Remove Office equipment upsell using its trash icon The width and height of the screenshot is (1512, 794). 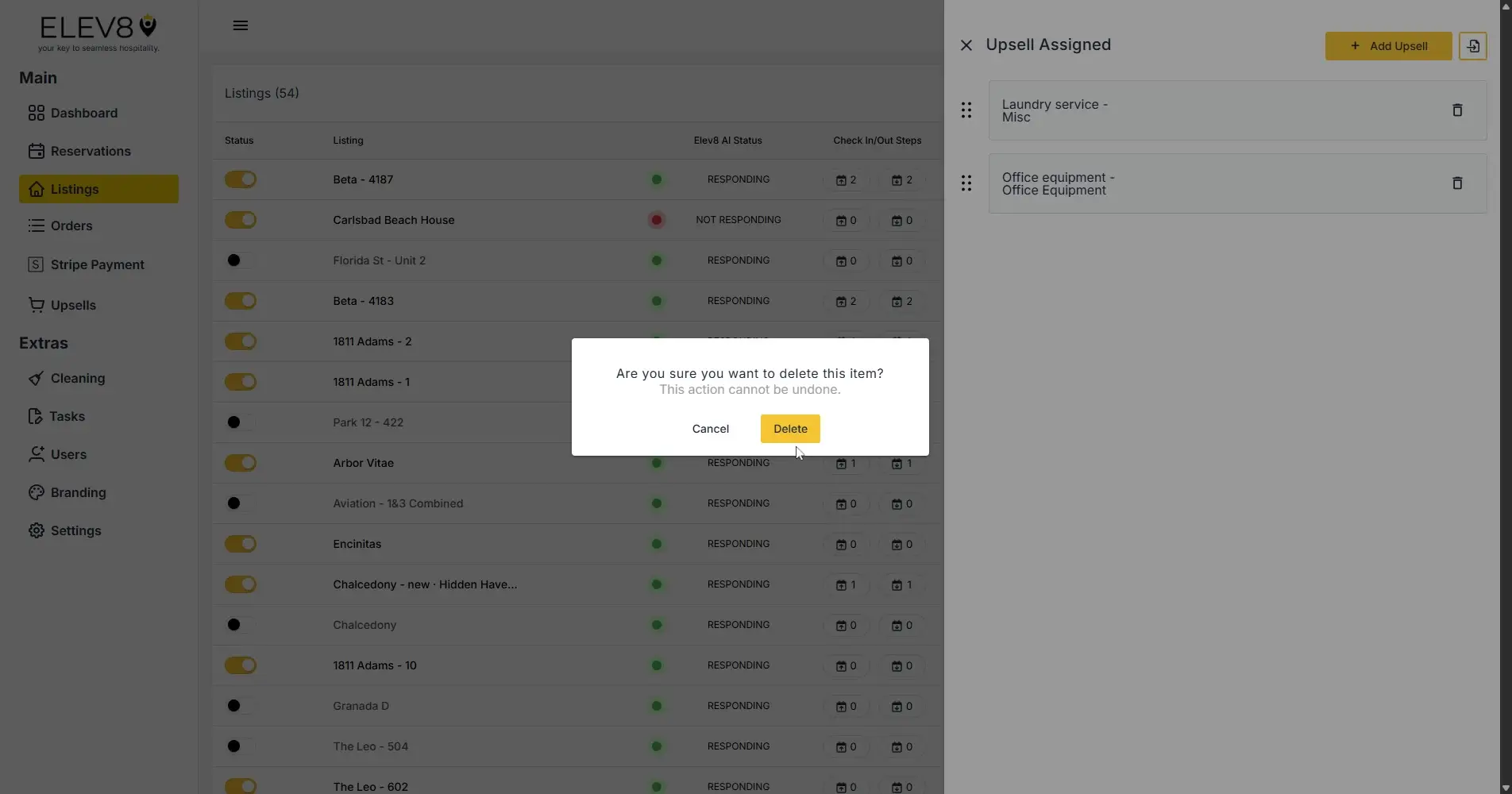[1456, 183]
